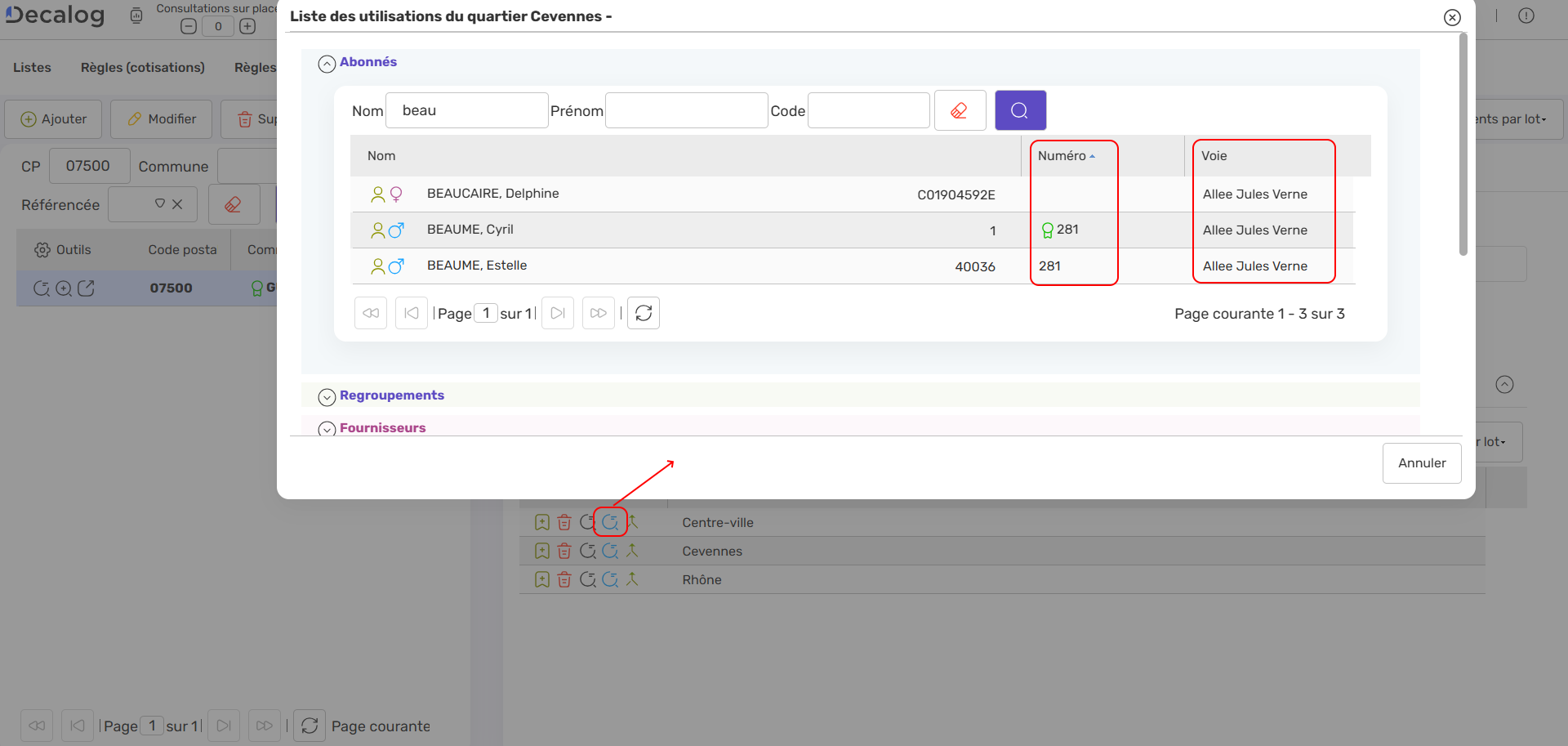Expand the Fournisseurs section
Viewport: 1568px width, 746px height.
tap(327, 428)
